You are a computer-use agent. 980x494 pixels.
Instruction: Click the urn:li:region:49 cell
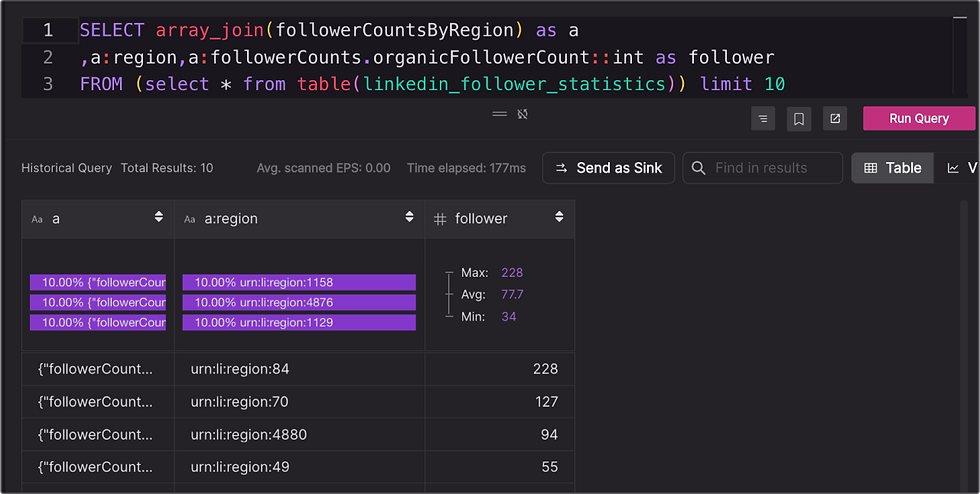[x=299, y=466]
